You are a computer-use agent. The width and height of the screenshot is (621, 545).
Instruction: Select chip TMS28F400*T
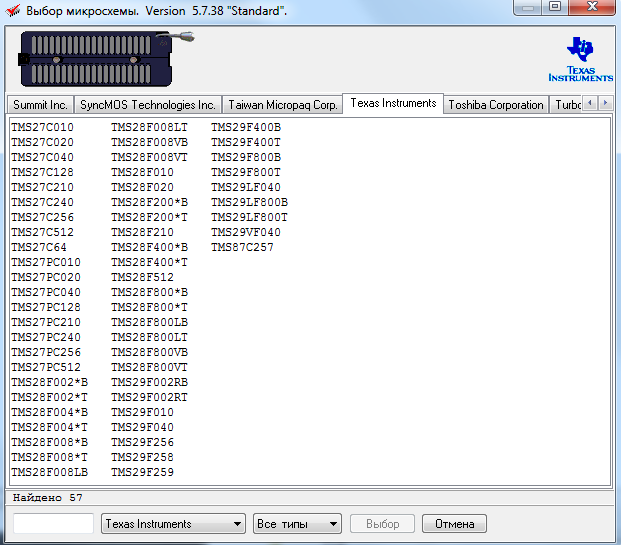[149, 262]
